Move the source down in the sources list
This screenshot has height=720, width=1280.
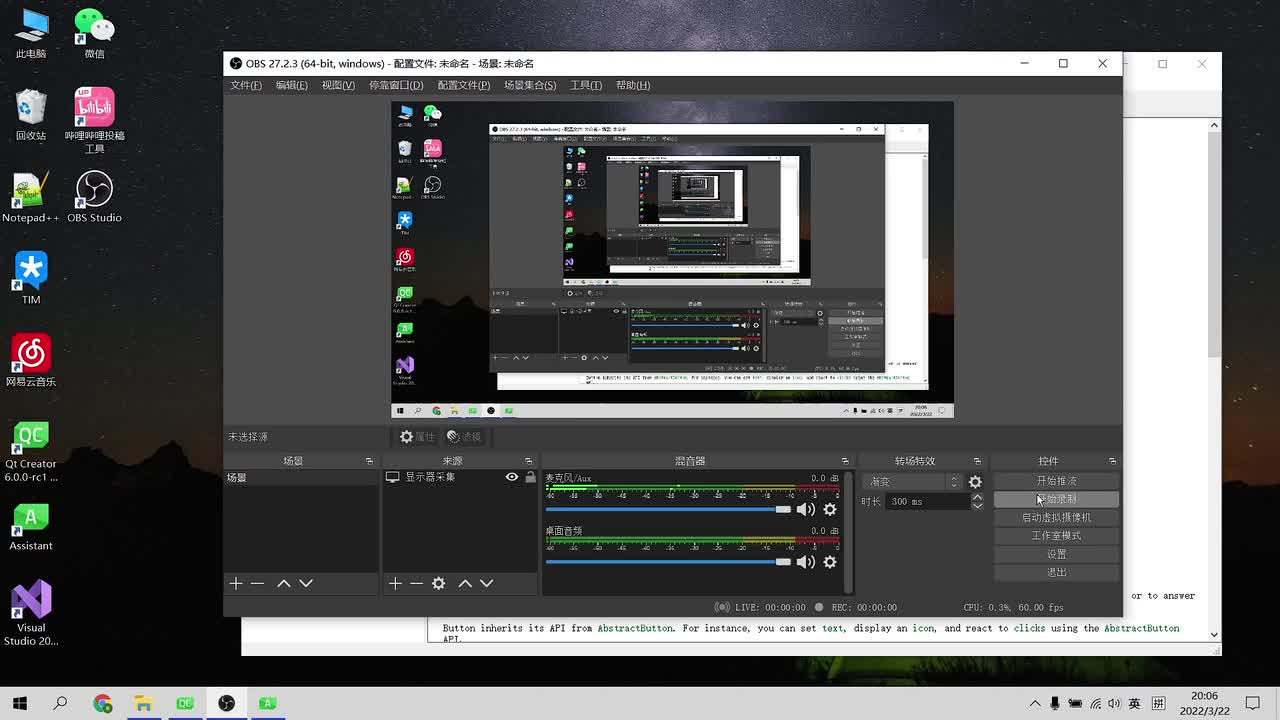[487, 583]
